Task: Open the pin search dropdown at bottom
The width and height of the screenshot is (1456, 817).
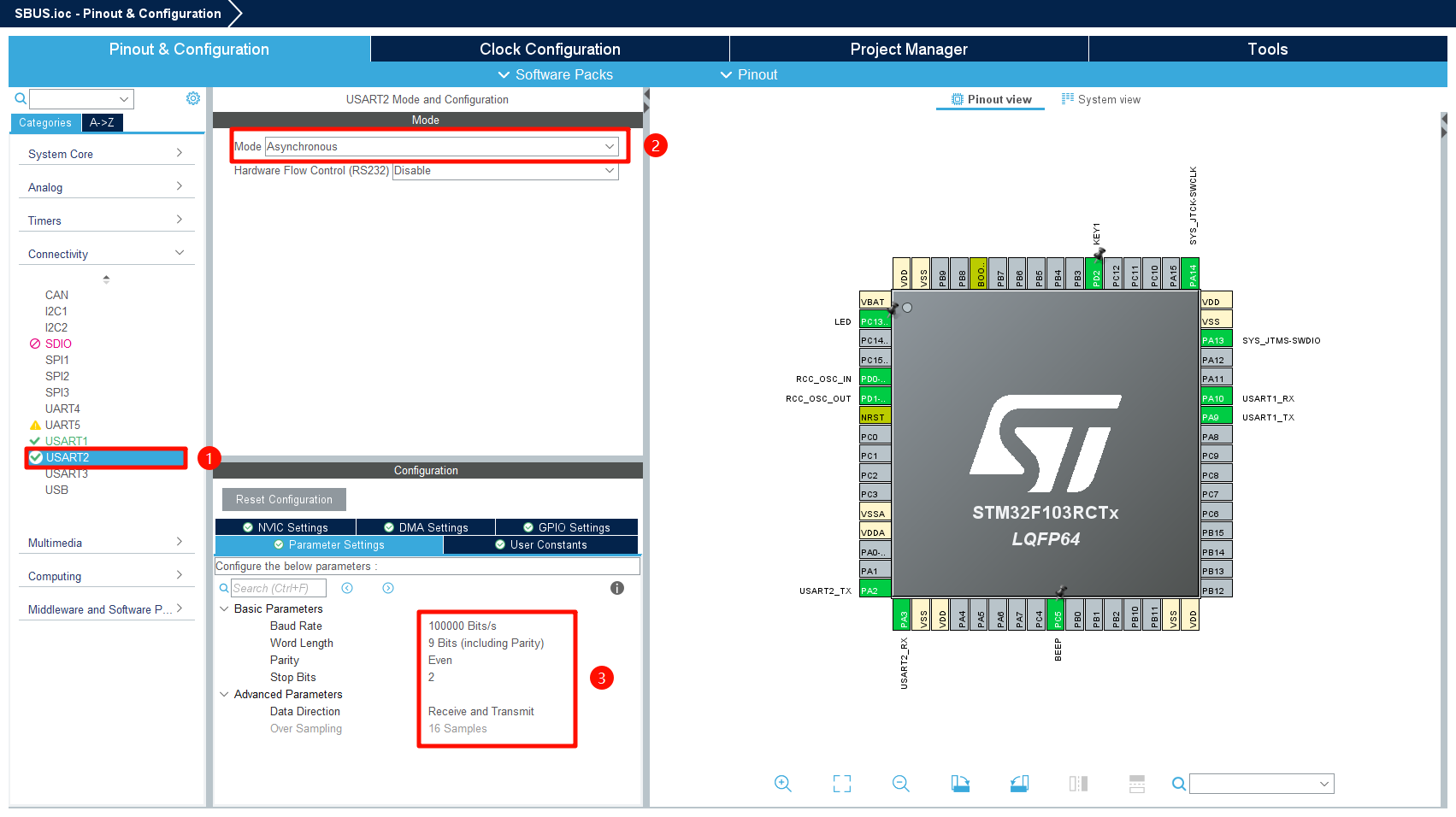Action: [1261, 784]
